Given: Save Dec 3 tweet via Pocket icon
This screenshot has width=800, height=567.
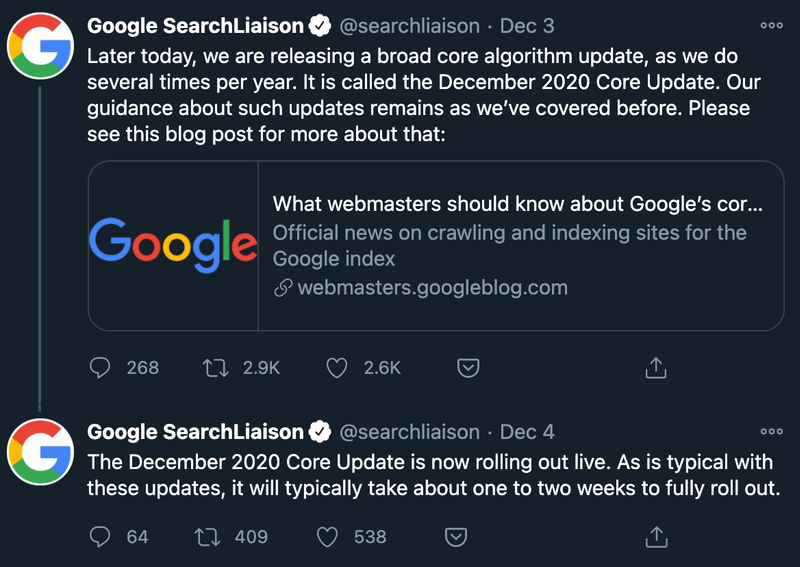Looking at the screenshot, I should (468, 367).
